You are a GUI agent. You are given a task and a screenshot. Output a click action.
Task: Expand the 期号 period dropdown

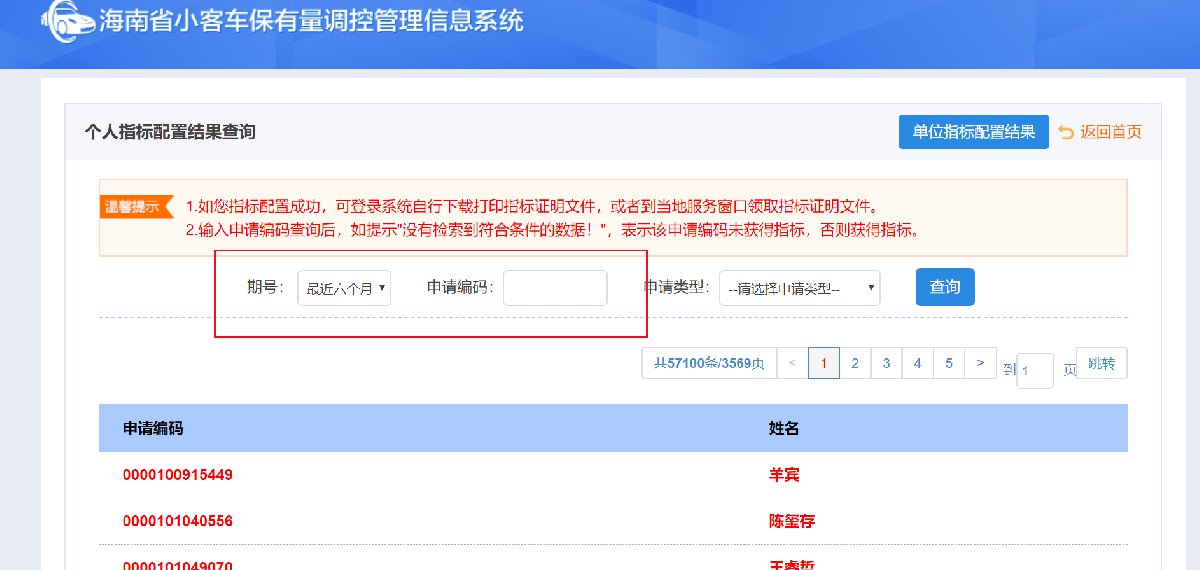(345, 288)
